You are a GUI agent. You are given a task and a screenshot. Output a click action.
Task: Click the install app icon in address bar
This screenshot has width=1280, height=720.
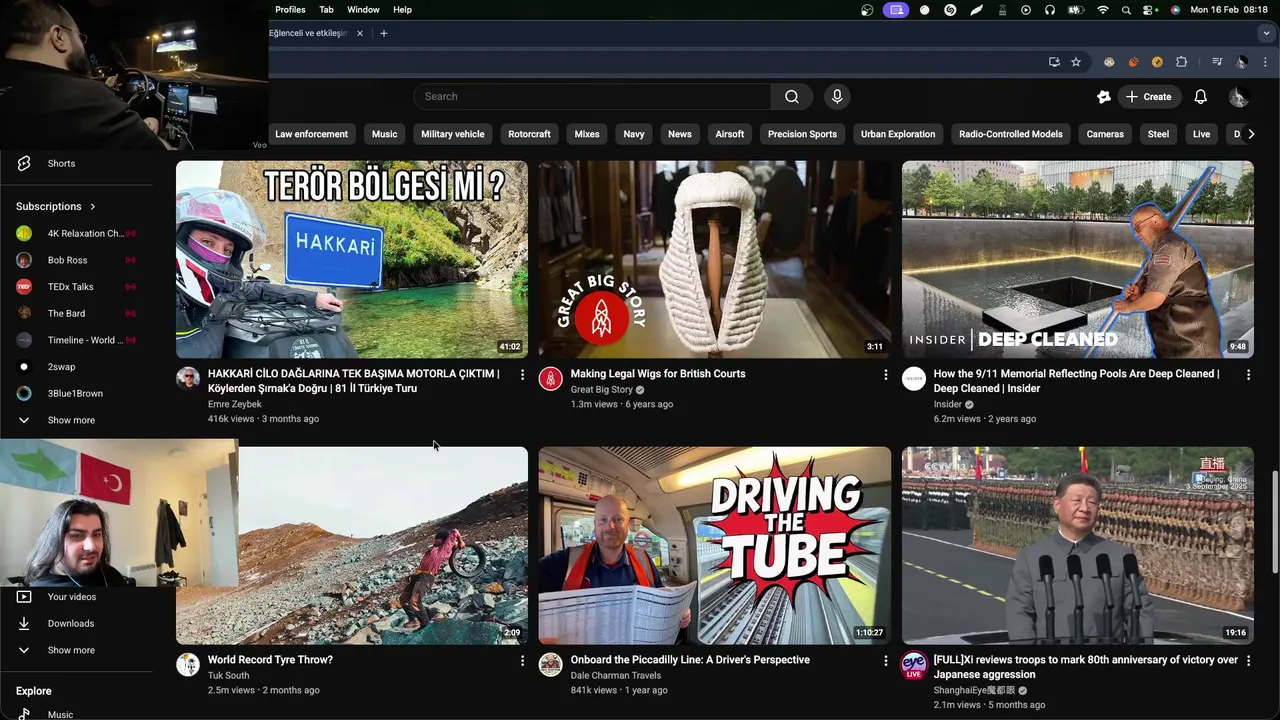(1054, 62)
